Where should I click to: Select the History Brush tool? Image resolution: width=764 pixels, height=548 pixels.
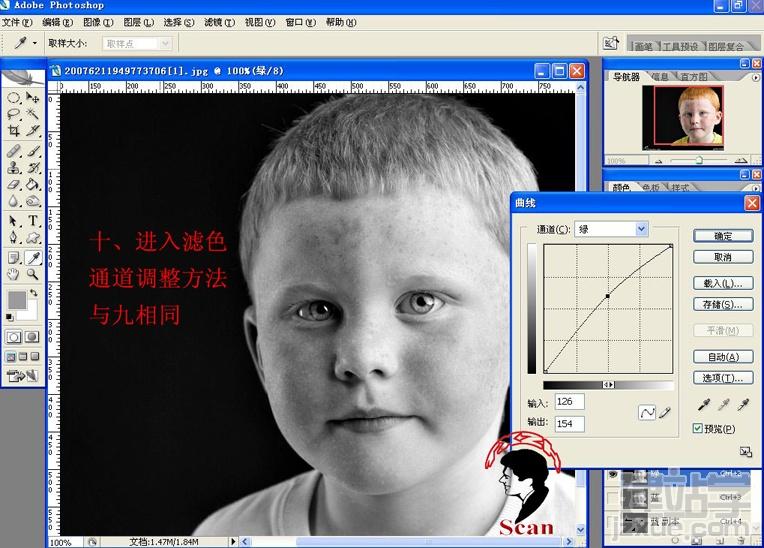pyautogui.click(x=33, y=168)
